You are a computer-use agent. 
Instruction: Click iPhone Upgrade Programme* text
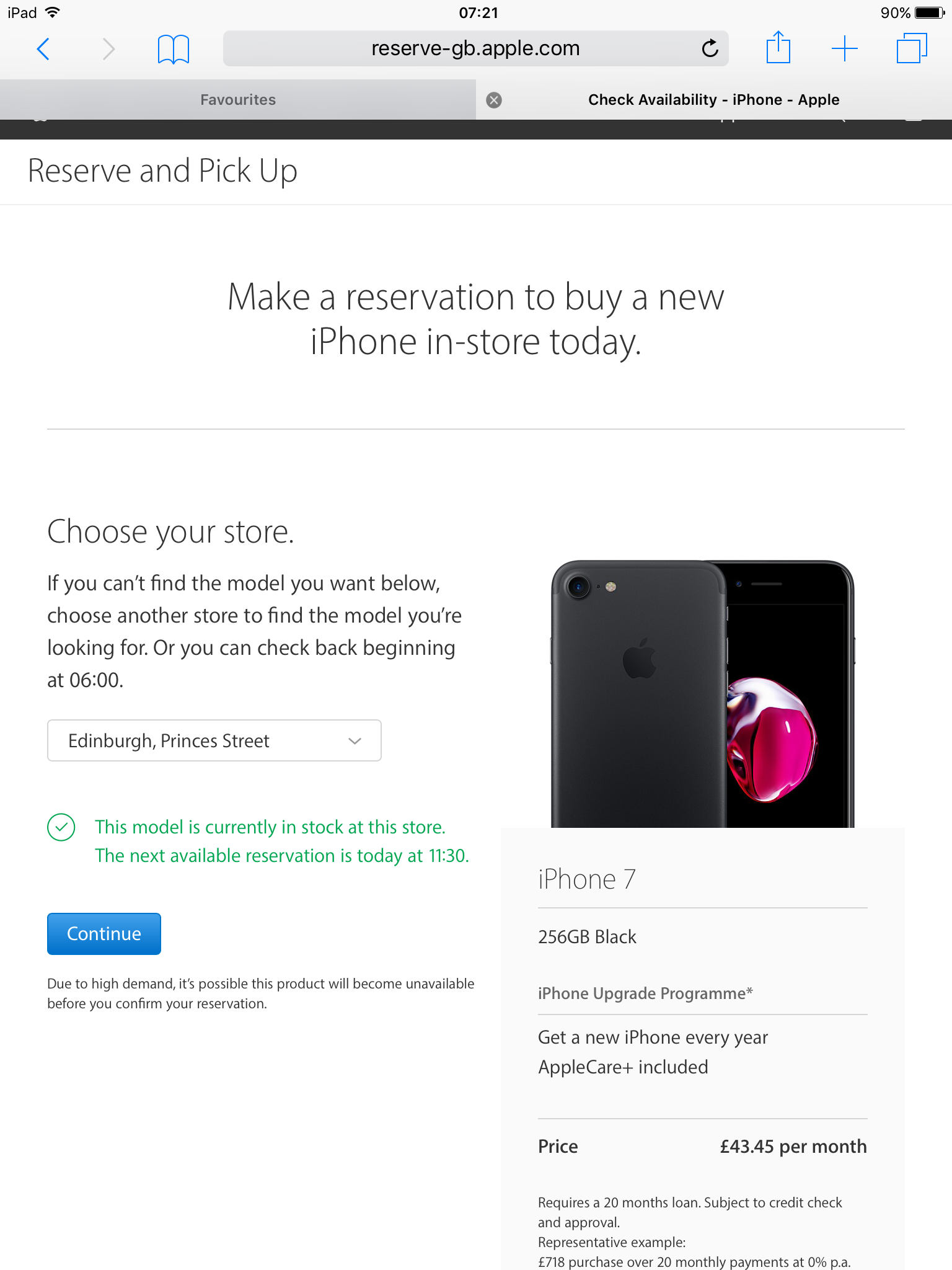coord(645,993)
